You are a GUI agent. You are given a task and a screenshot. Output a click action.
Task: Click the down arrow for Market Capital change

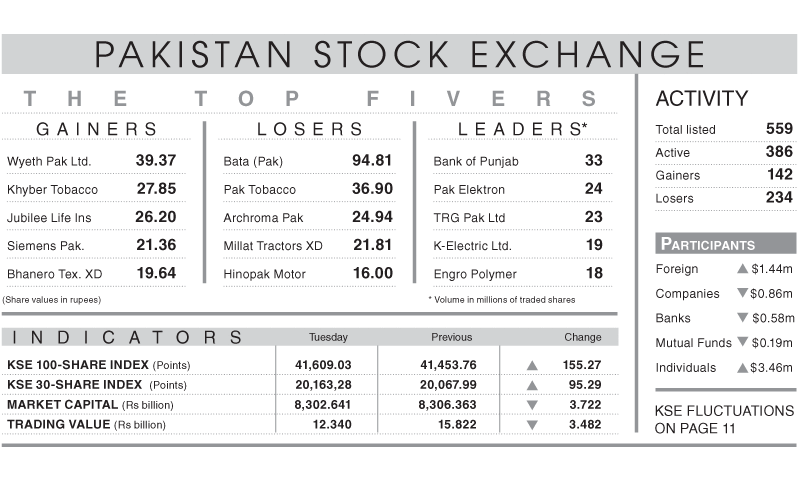point(532,405)
